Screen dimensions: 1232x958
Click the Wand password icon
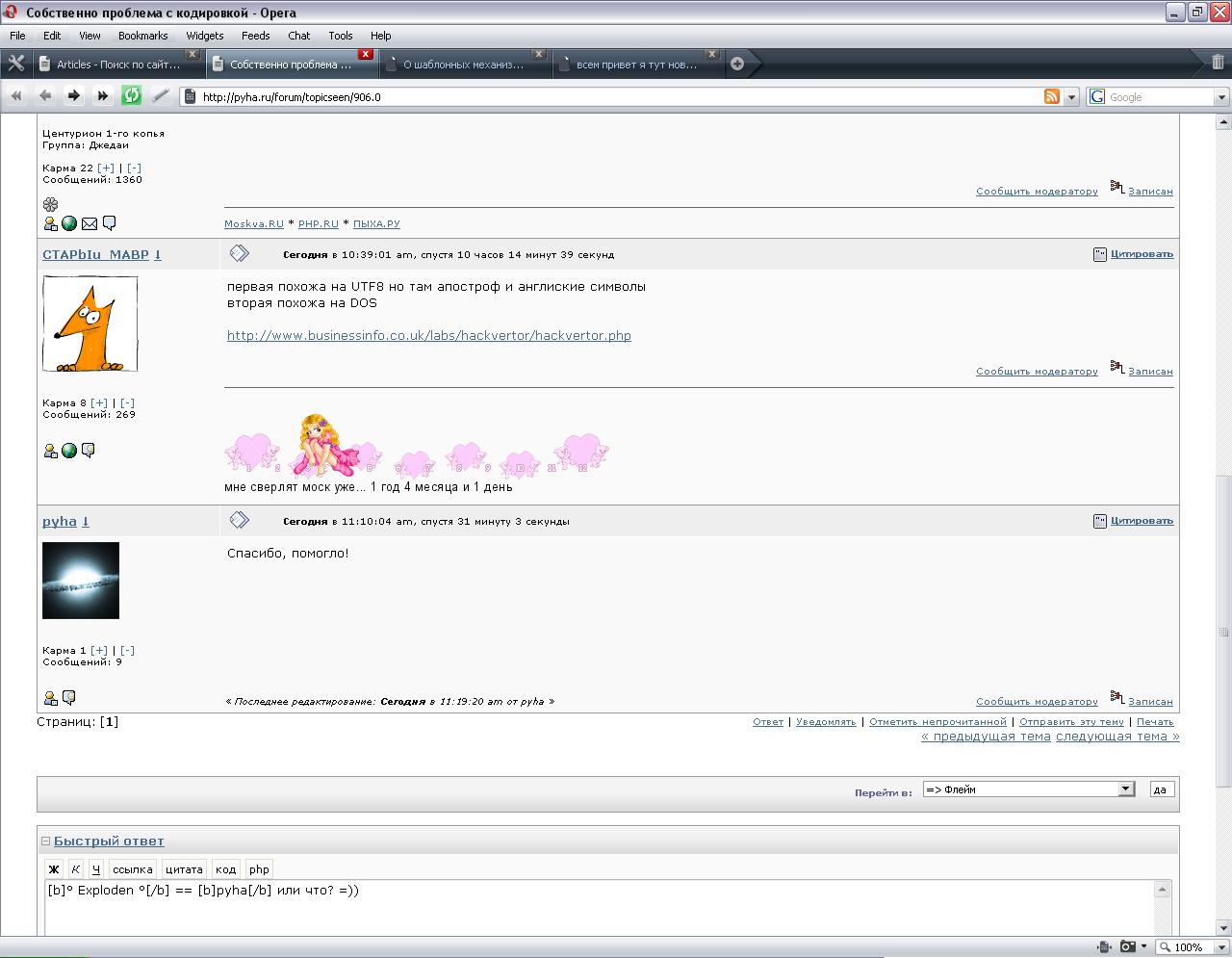(161, 95)
